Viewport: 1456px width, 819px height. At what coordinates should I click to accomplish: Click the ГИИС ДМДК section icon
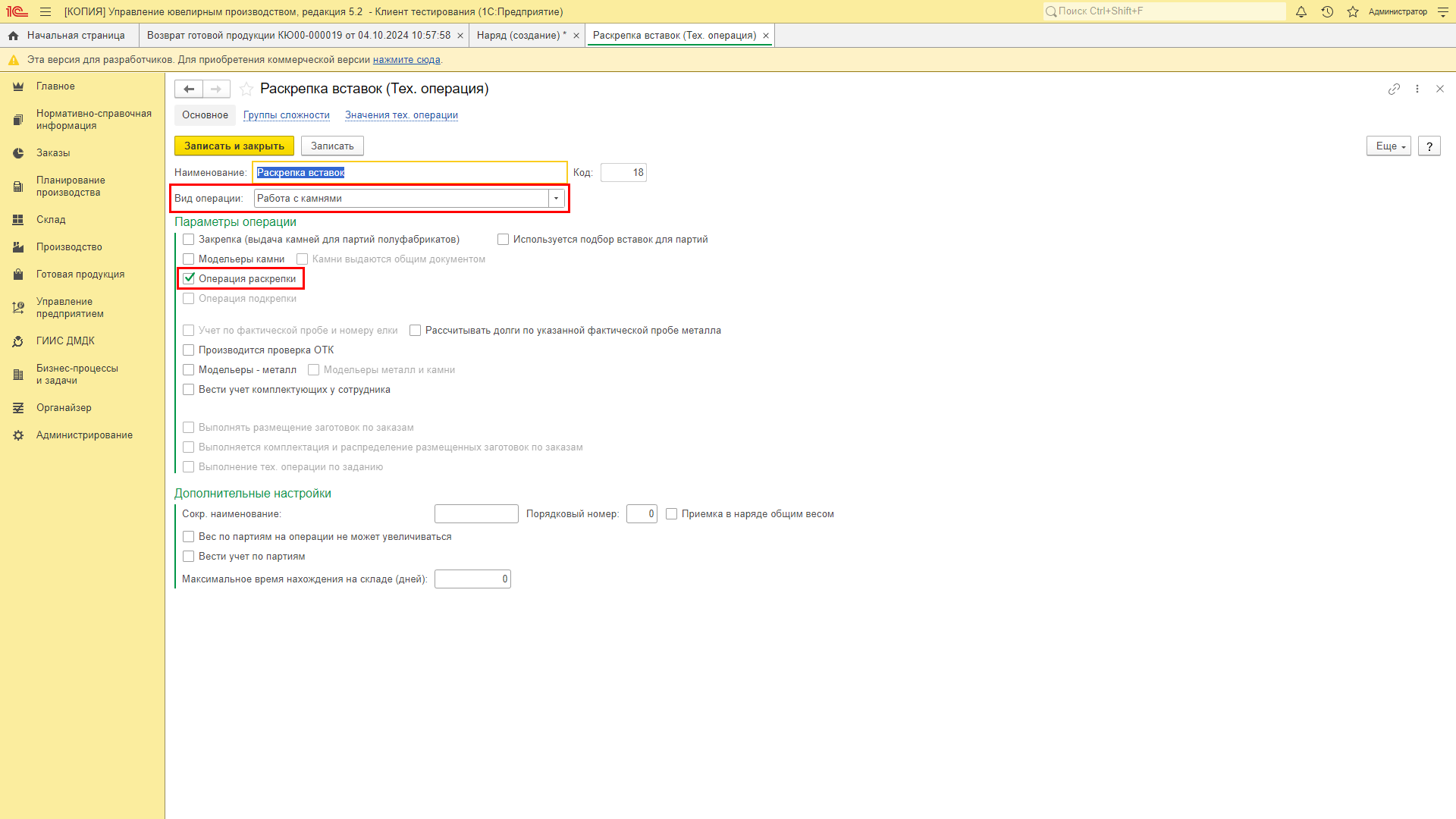(x=18, y=341)
